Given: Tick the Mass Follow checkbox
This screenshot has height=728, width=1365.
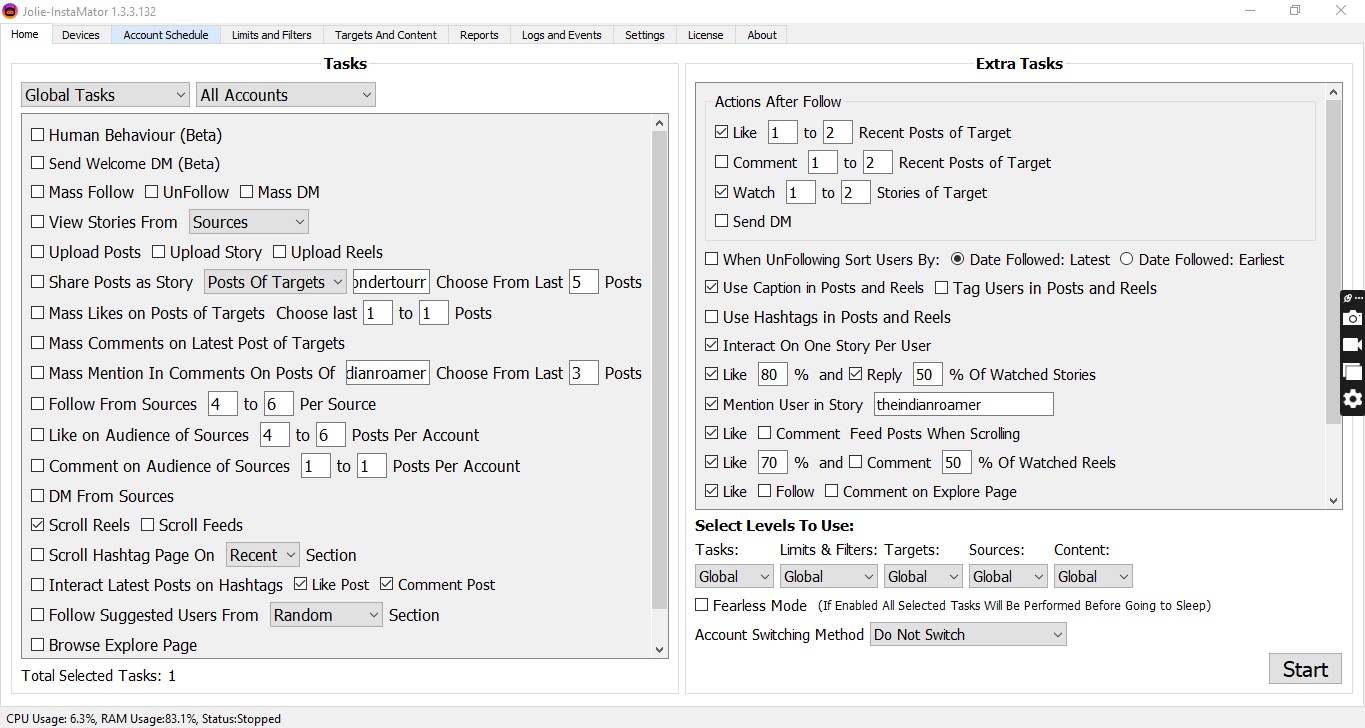Looking at the screenshot, I should point(38,192).
